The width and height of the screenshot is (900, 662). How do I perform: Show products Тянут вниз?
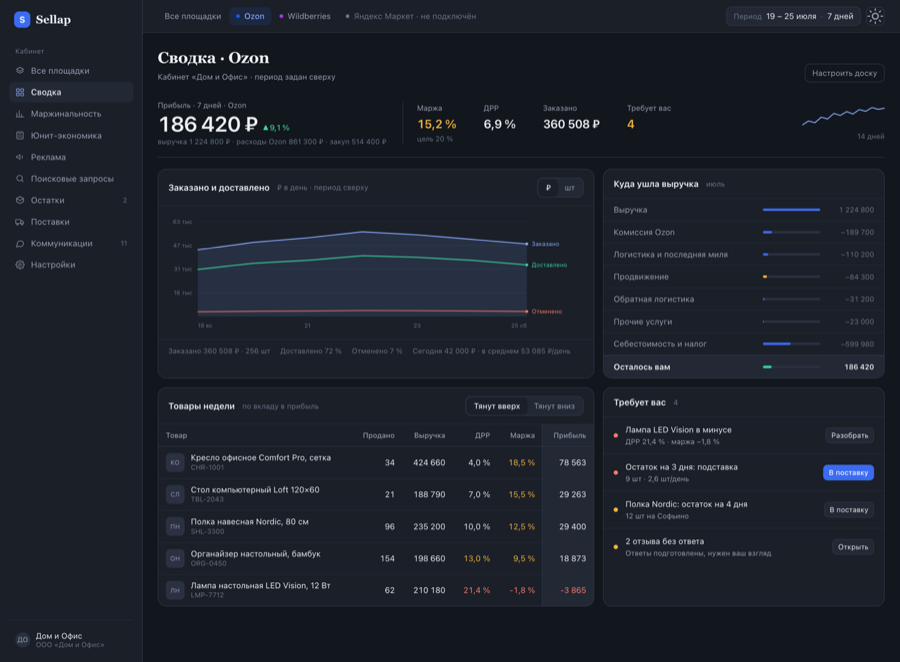click(x=554, y=406)
